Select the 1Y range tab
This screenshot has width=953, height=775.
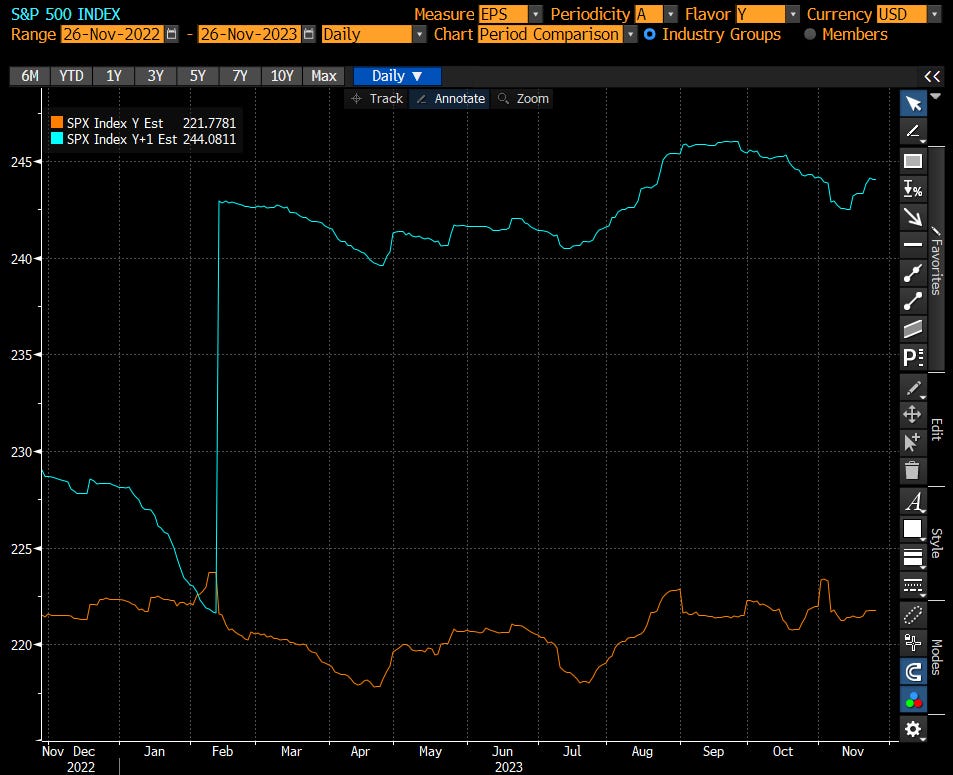tap(114, 76)
